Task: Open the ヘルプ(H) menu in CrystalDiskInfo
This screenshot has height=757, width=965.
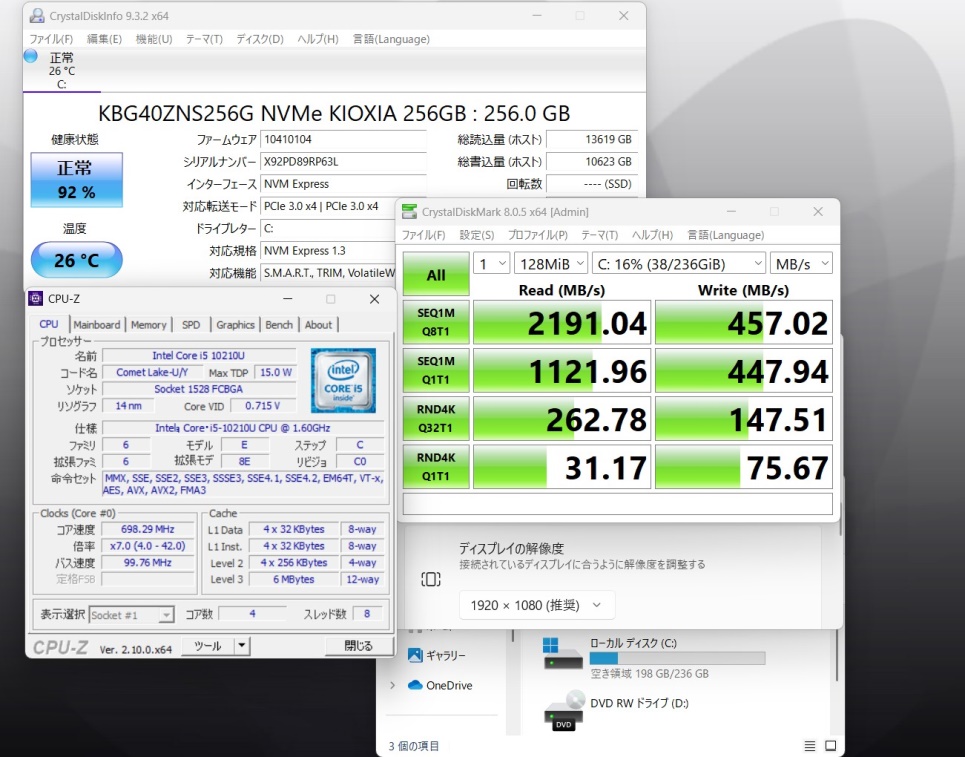Action: click(x=318, y=39)
